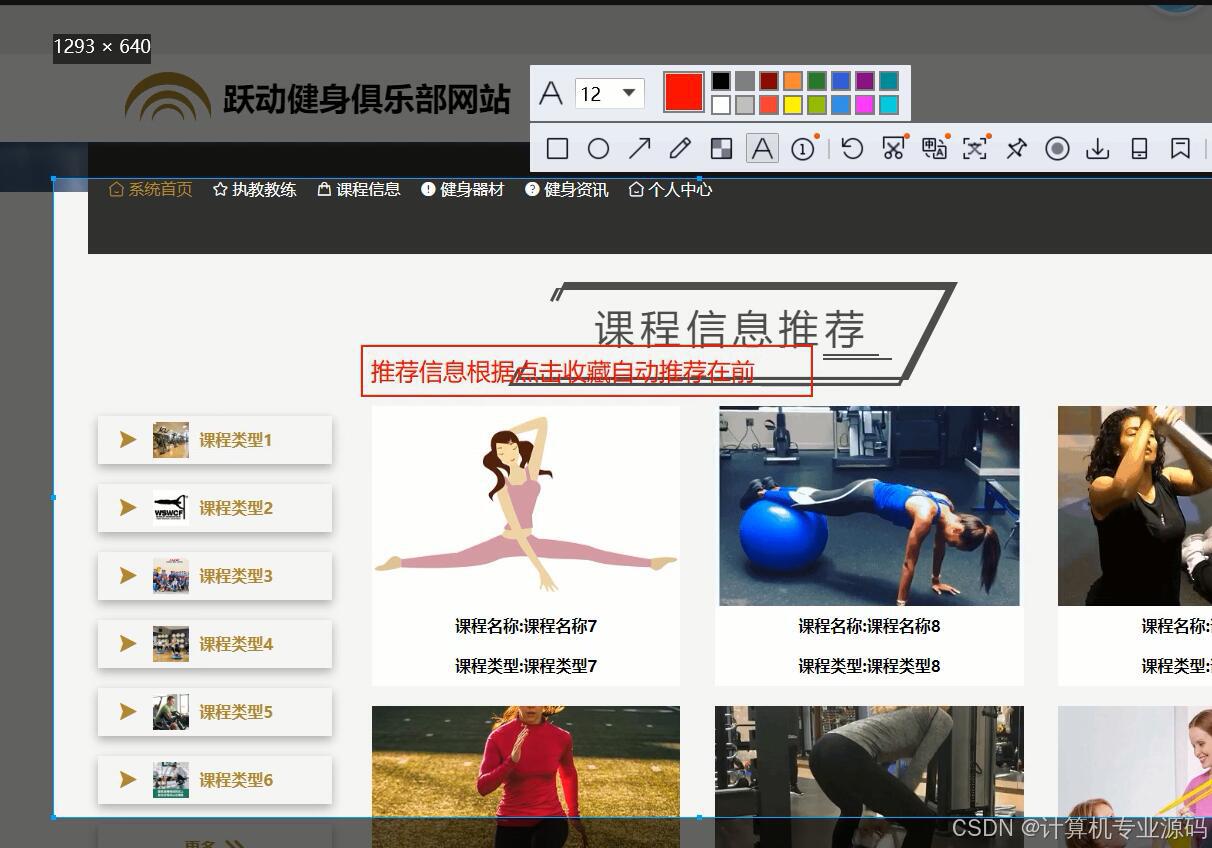The height and width of the screenshot is (848, 1212).
Task: Pin the screenshot to screen
Action: pos(1016,149)
